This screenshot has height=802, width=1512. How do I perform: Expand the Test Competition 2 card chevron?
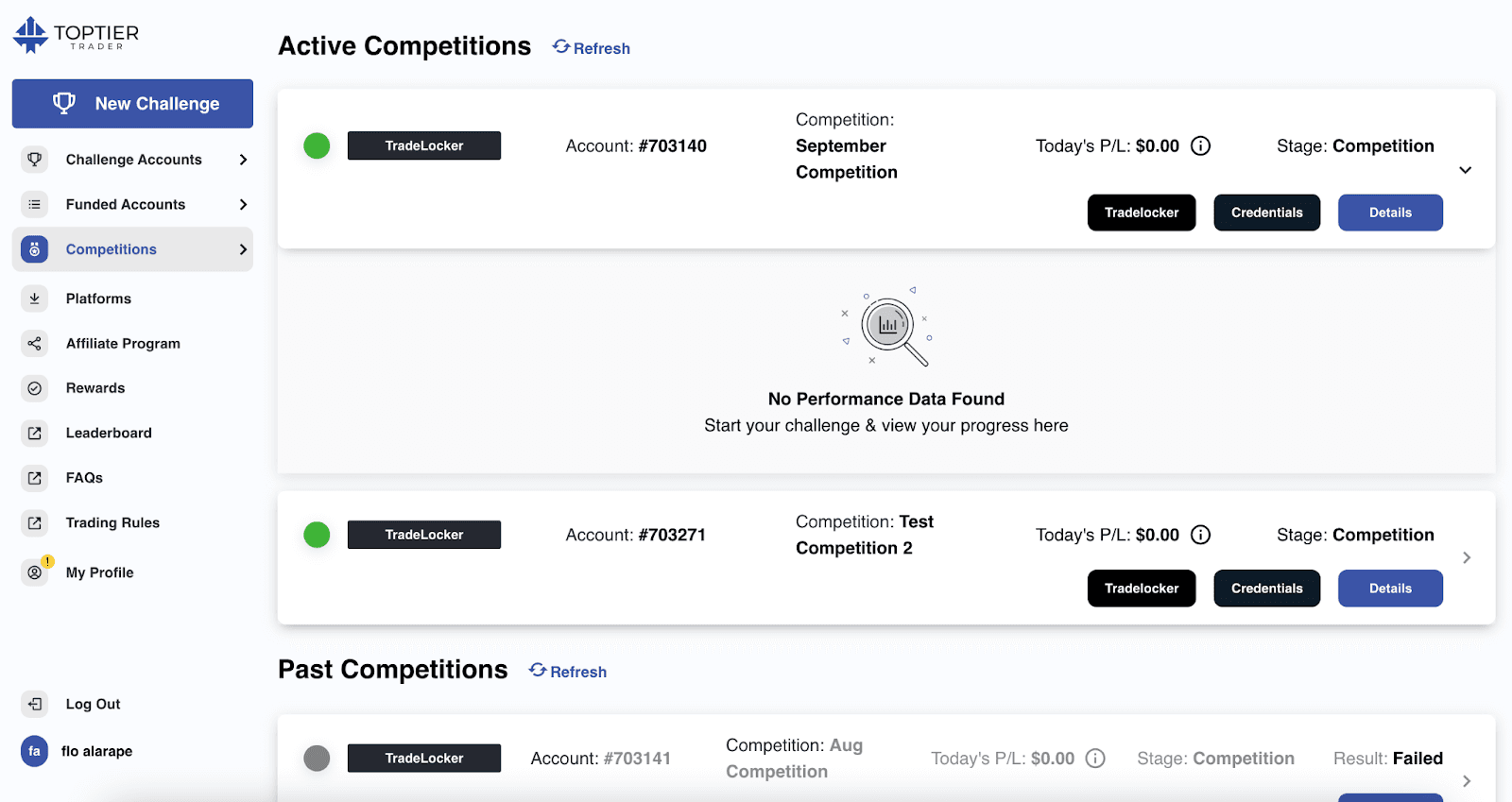(x=1467, y=557)
